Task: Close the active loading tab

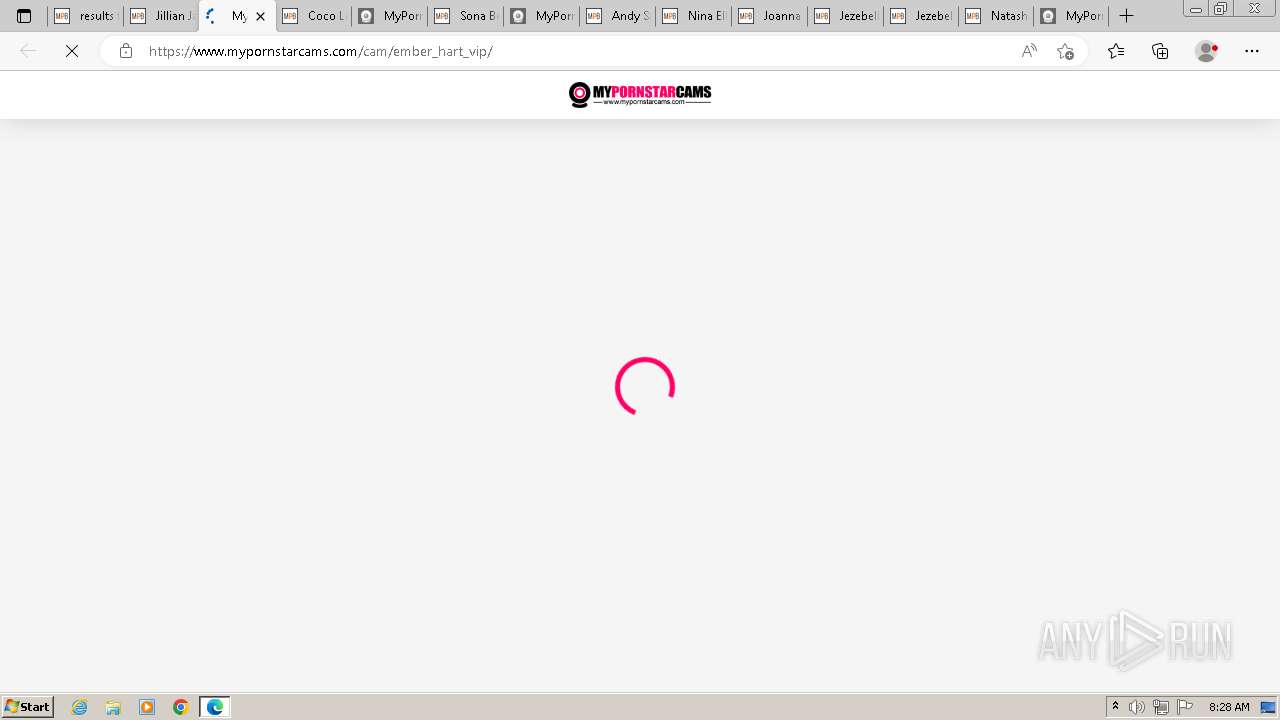Action: pos(260,16)
